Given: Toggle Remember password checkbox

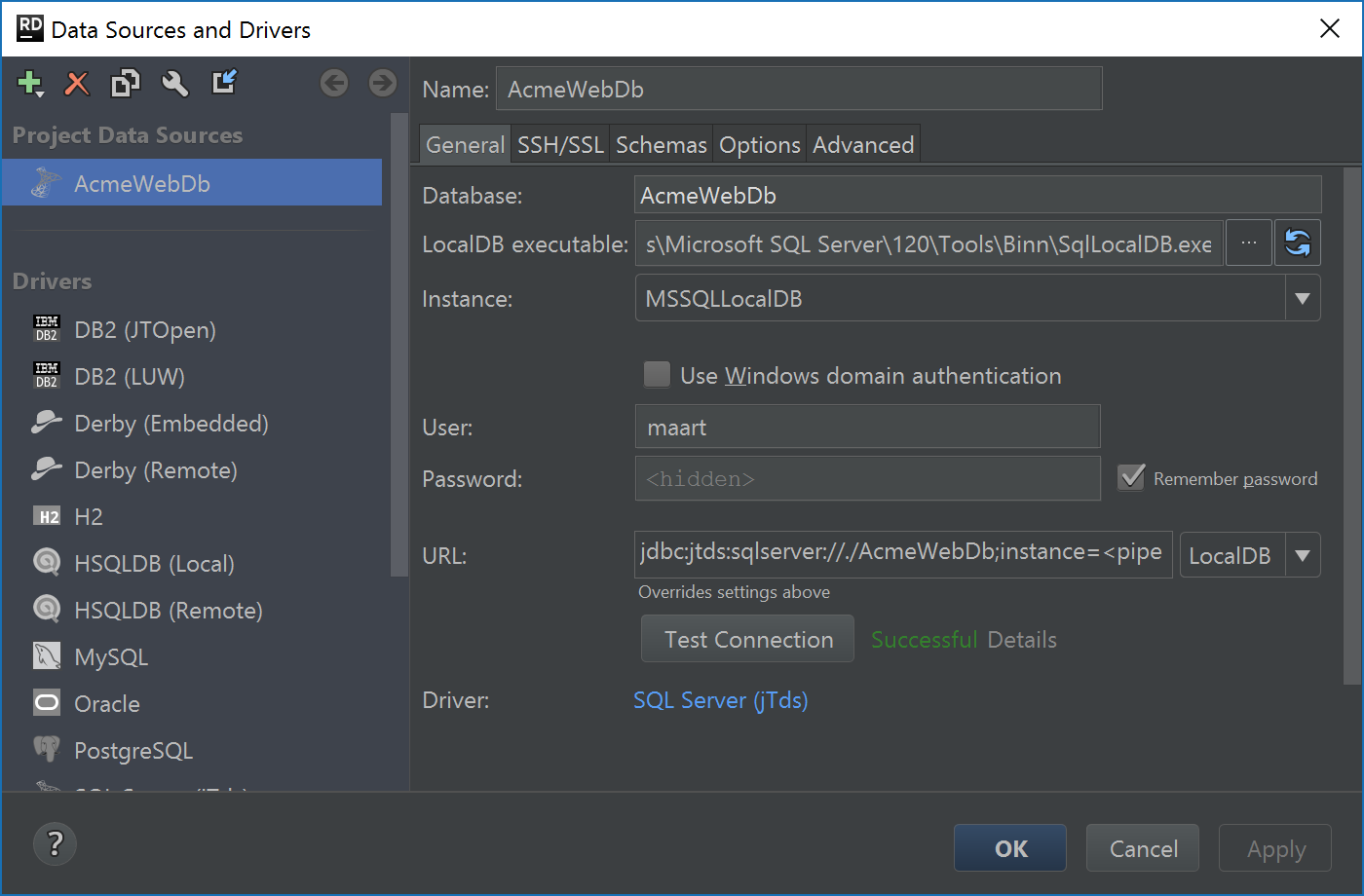Looking at the screenshot, I should 1131,478.
